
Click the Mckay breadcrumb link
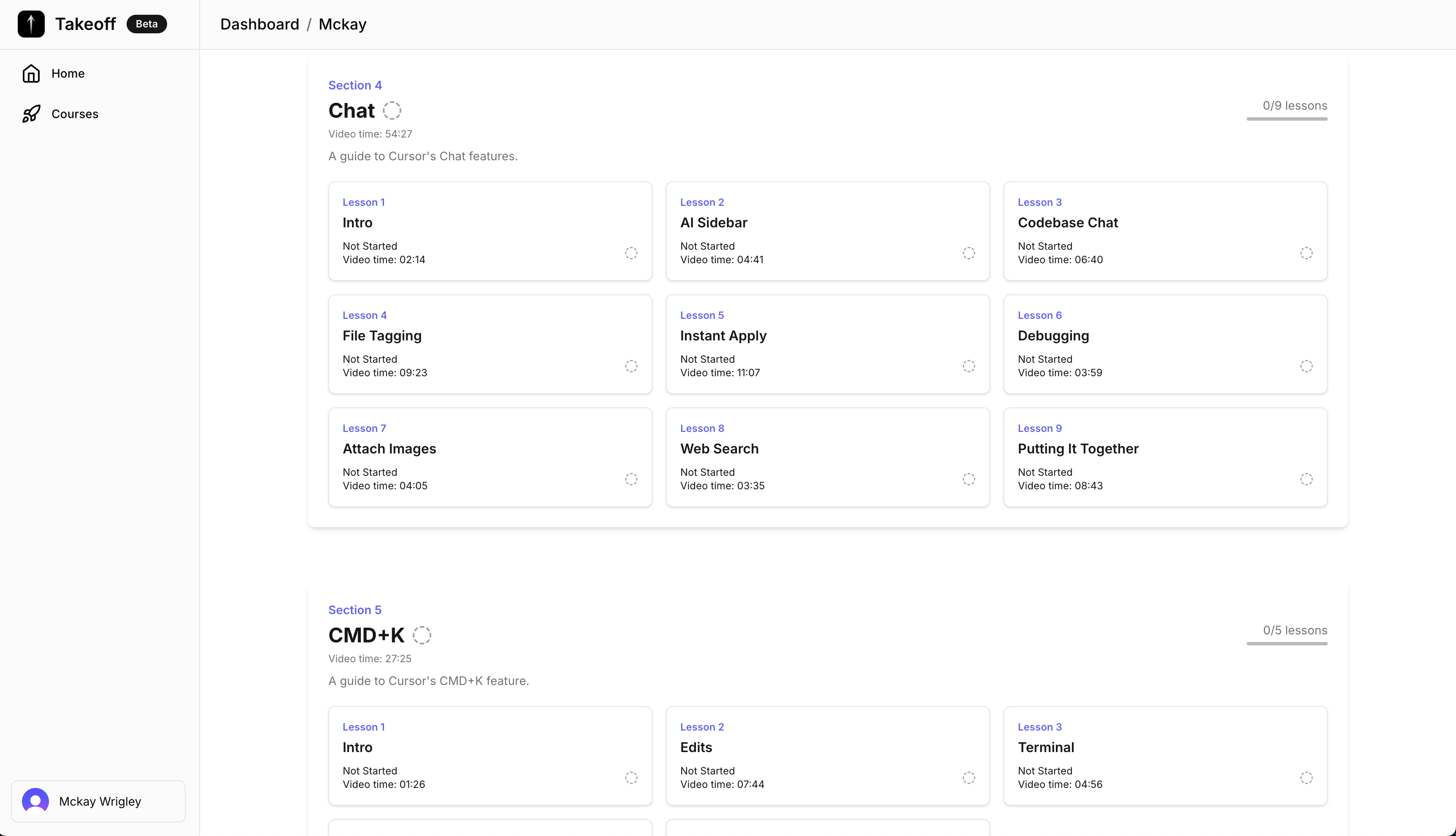pos(342,24)
